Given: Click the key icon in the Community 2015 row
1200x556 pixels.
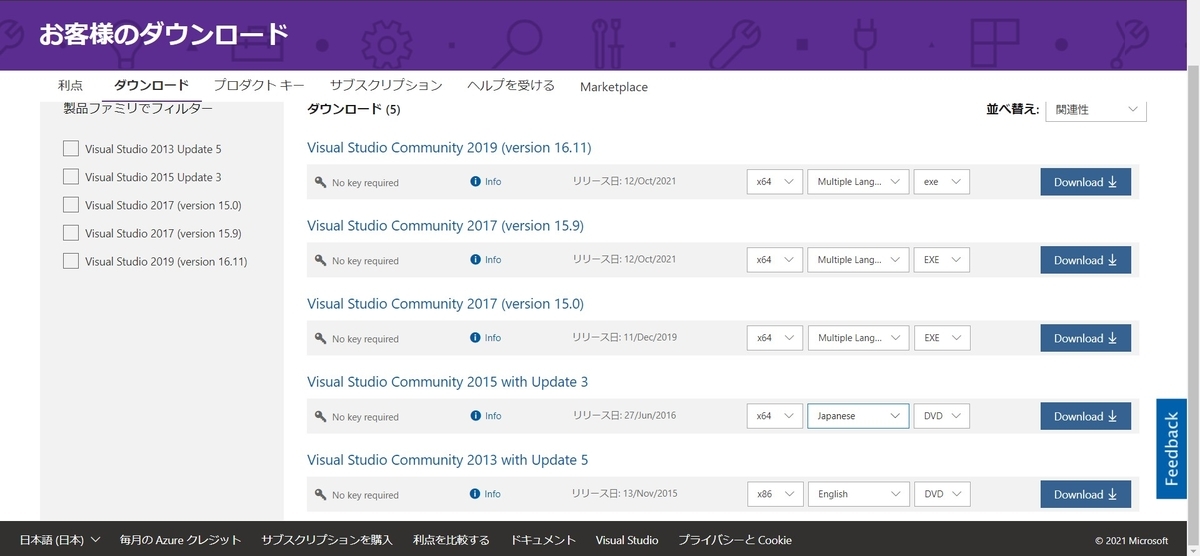Looking at the screenshot, I should pyautogui.click(x=320, y=416).
